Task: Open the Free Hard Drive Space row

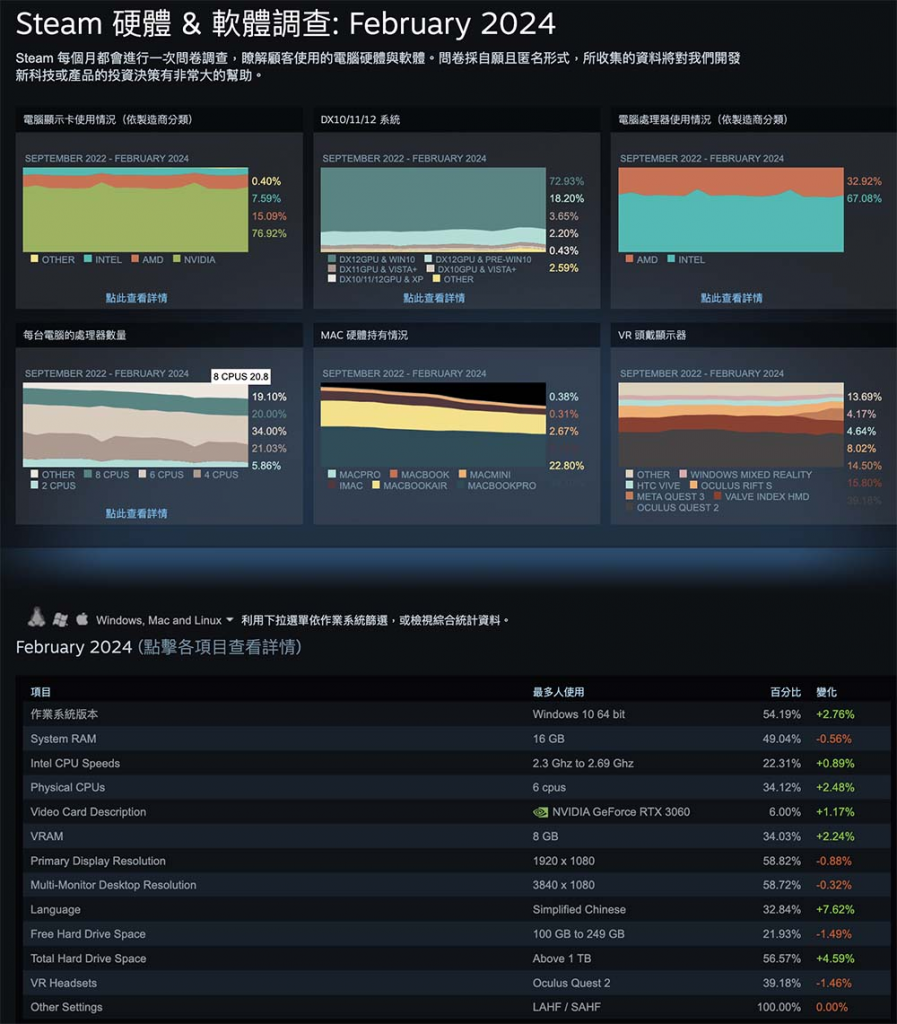Action: coord(456,934)
